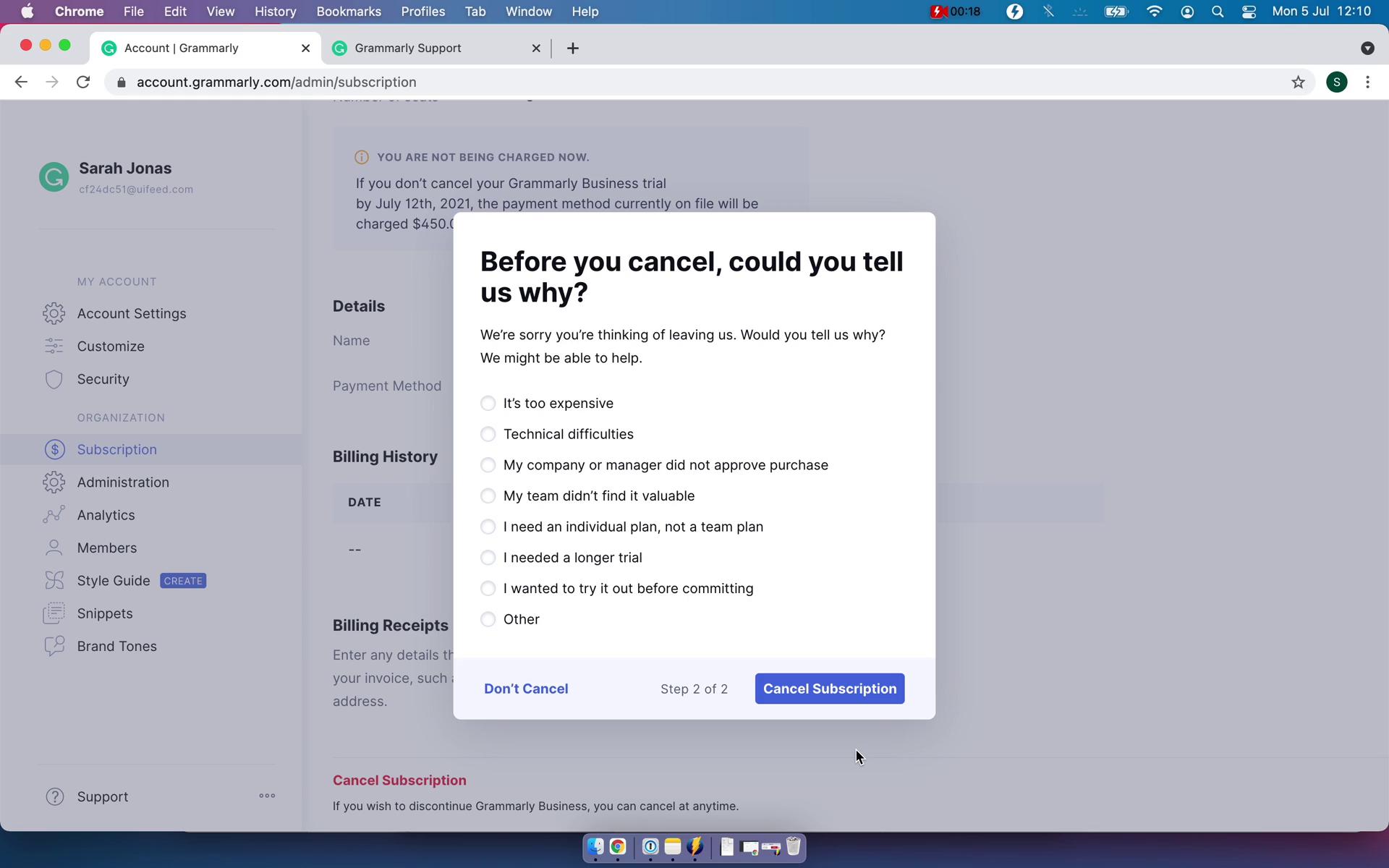The width and height of the screenshot is (1389, 868).
Task: Click the Analytics graph icon
Action: pyautogui.click(x=54, y=515)
